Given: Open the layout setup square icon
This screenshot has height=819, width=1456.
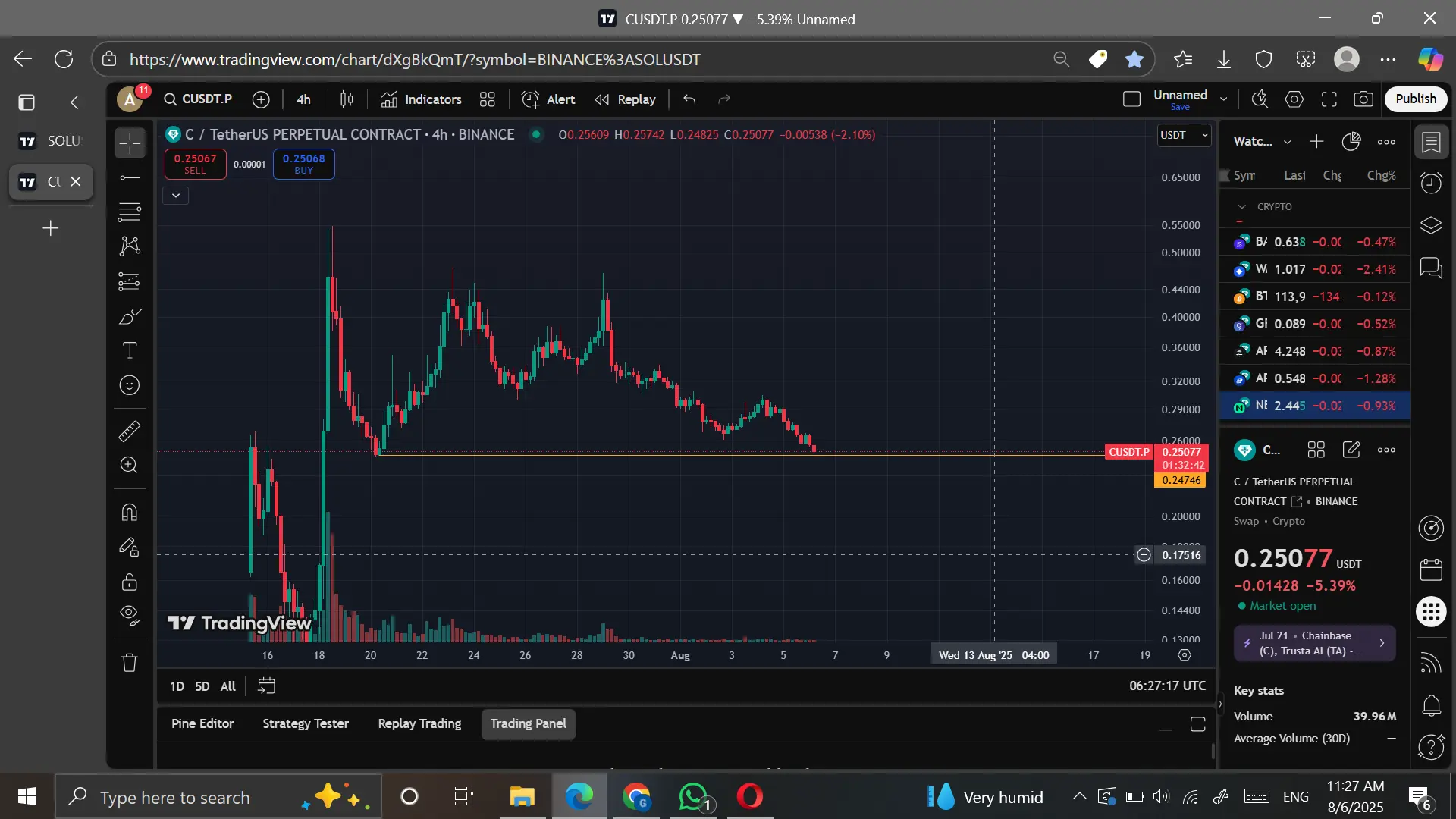Looking at the screenshot, I should click(1131, 99).
